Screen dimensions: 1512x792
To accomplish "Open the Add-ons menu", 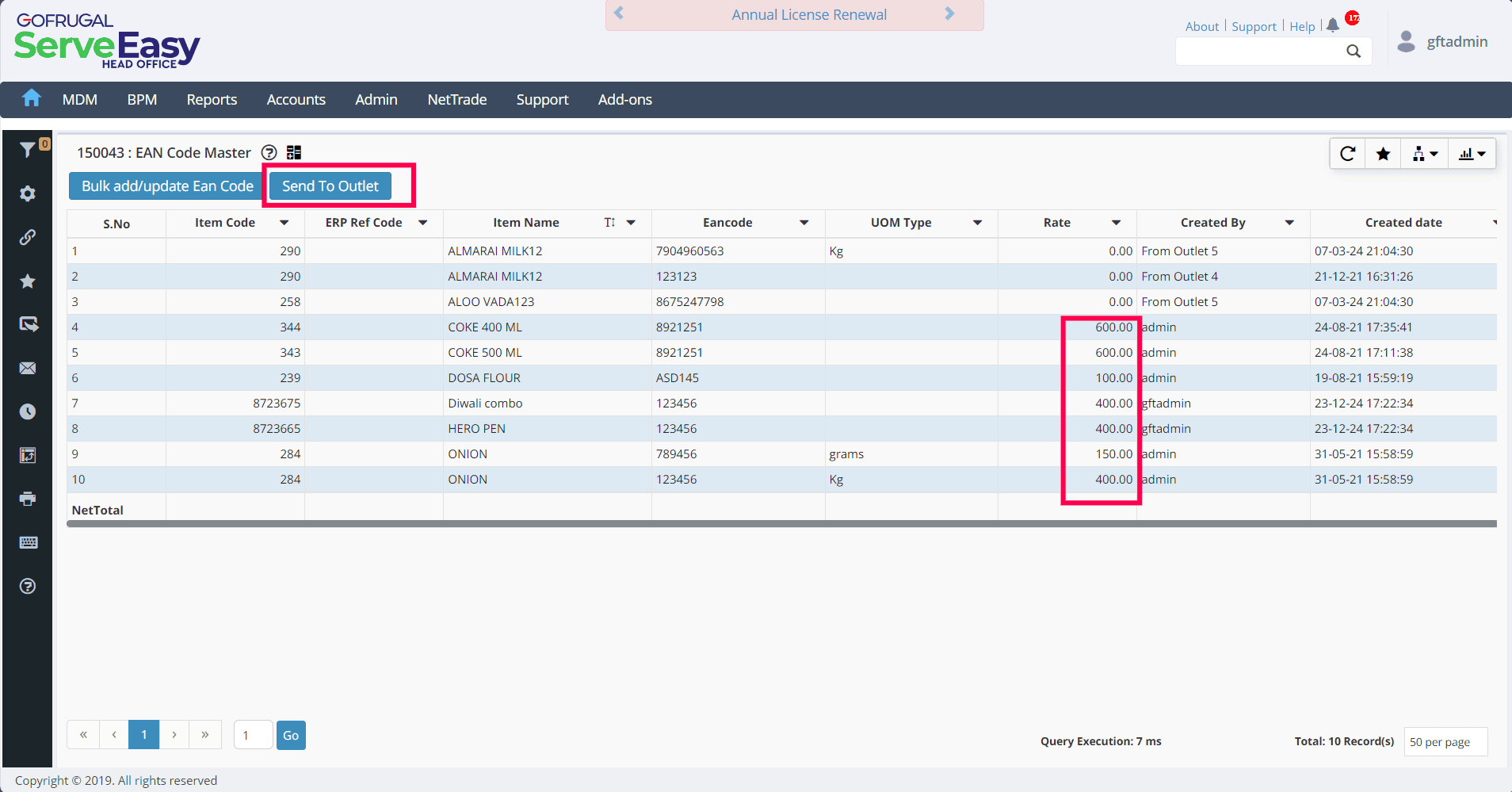I will (625, 100).
